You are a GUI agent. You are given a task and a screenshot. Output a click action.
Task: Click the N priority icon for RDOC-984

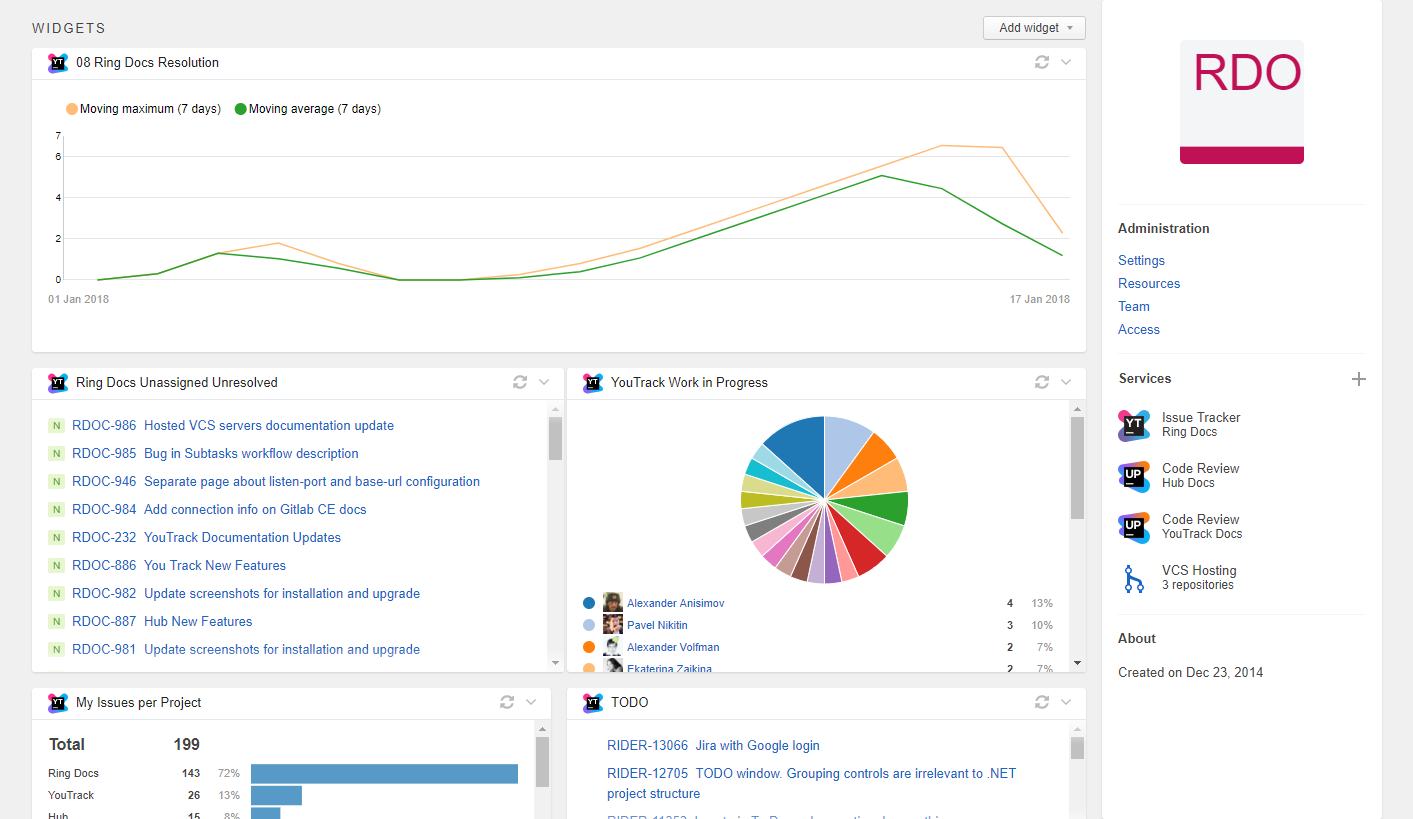pos(57,510)
